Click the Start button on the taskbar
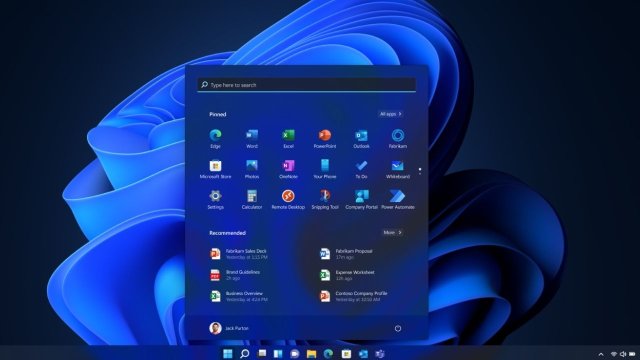This screenshot has height=360, width=640. 228,353
